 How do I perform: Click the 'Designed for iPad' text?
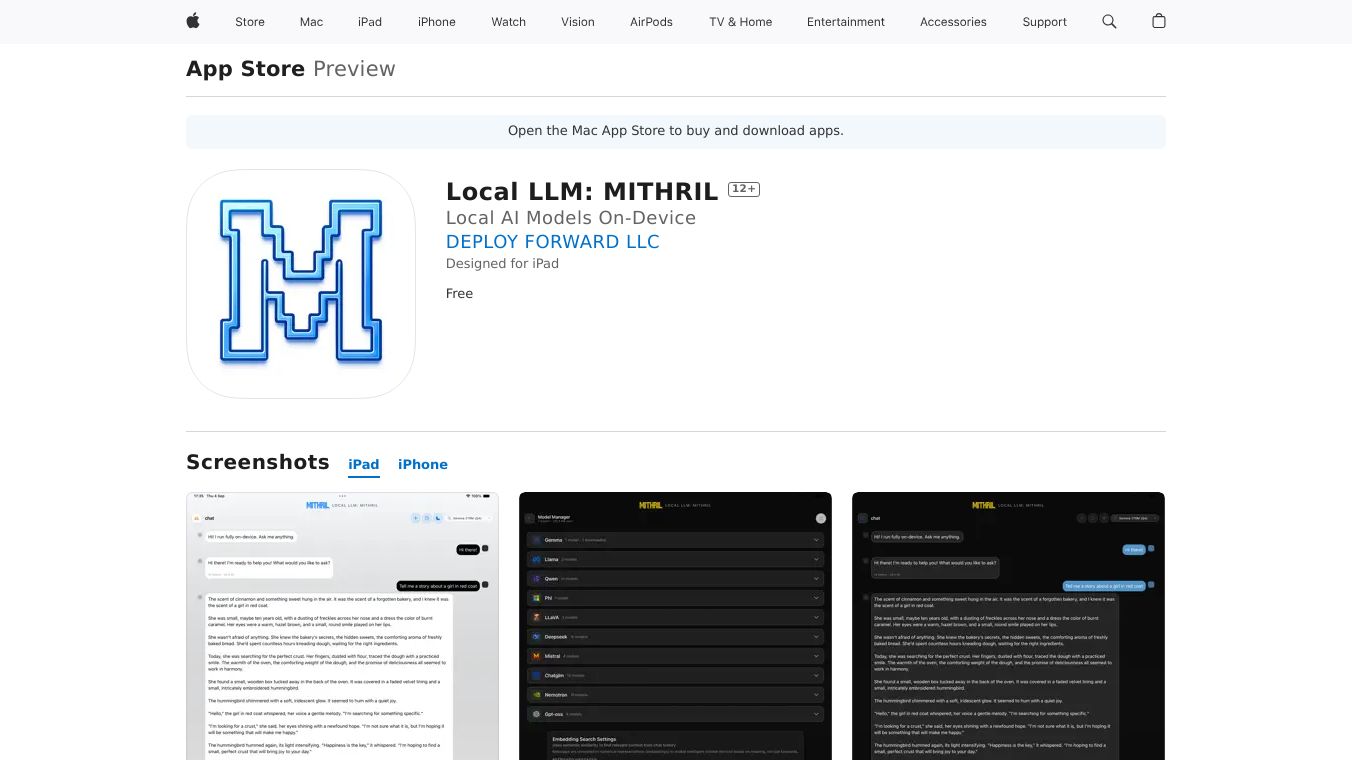tap(502, 264)
